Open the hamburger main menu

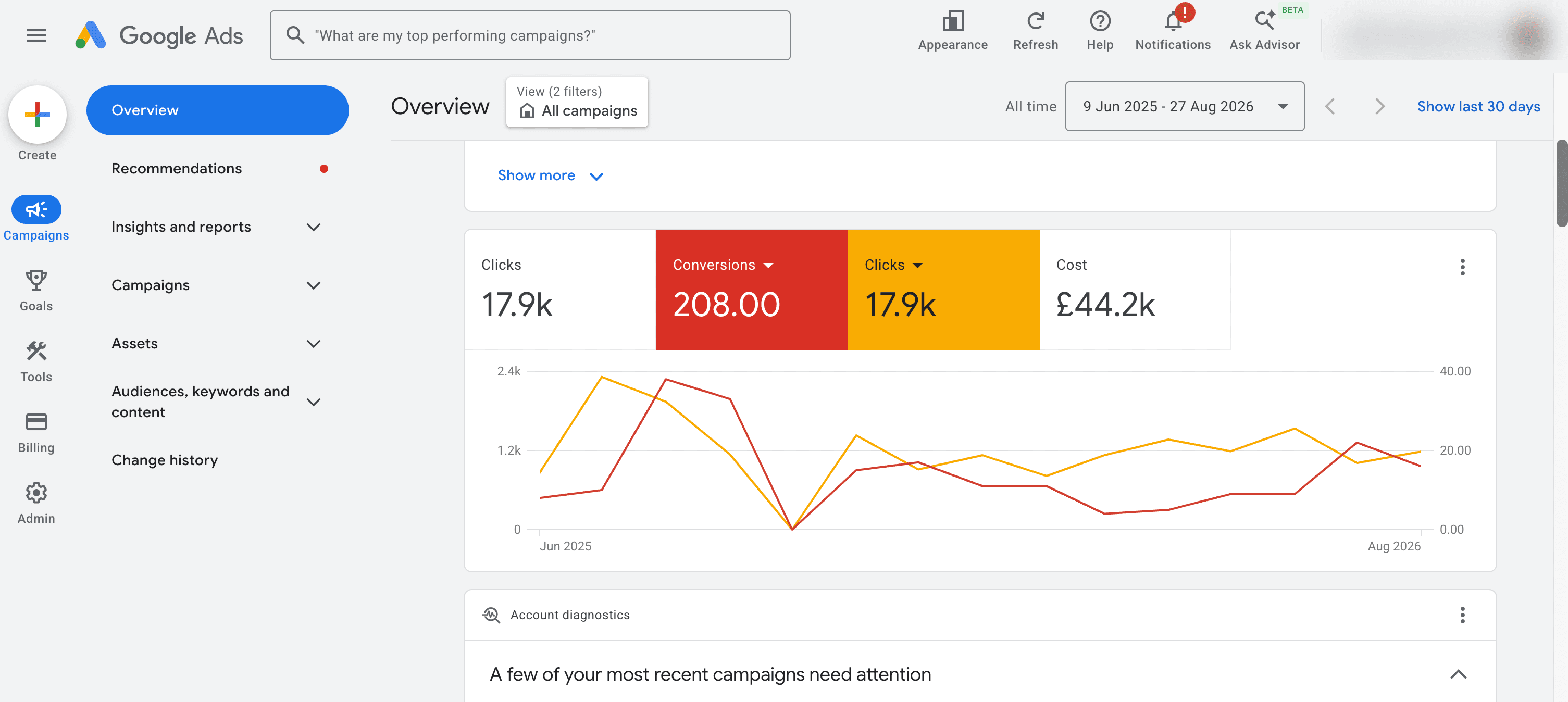click(x=36, y=35)
